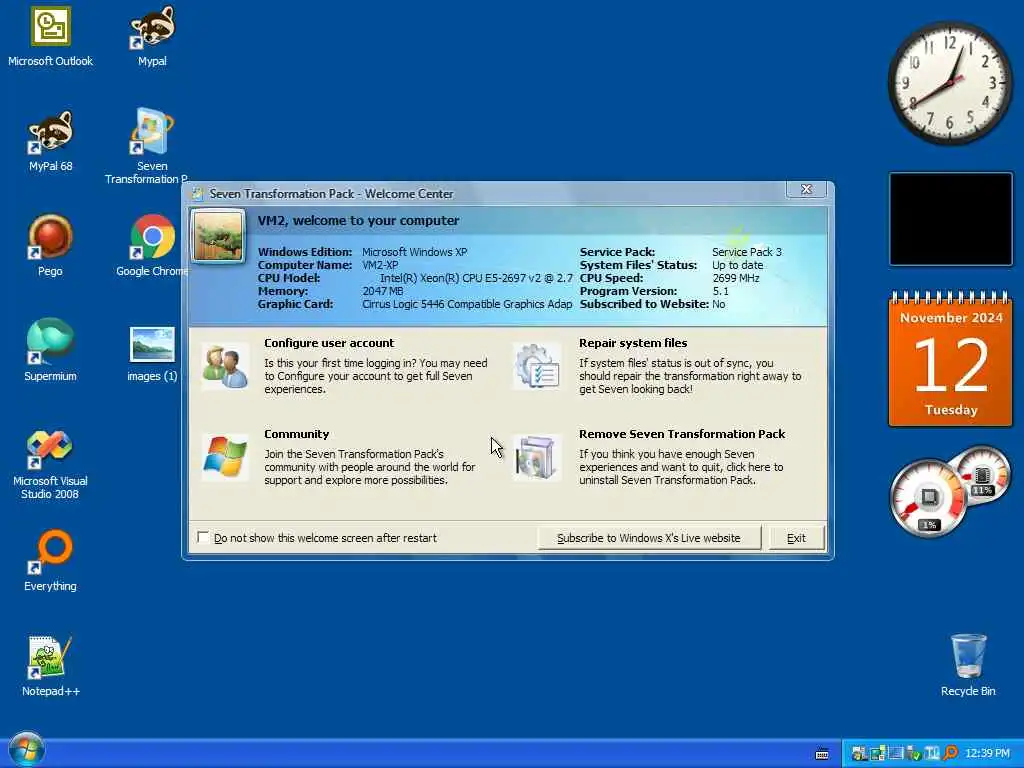Click the keyboard icon in the taskbar
The width and height of the screenshot is (1024, 768).
click(x=822, y=754)
